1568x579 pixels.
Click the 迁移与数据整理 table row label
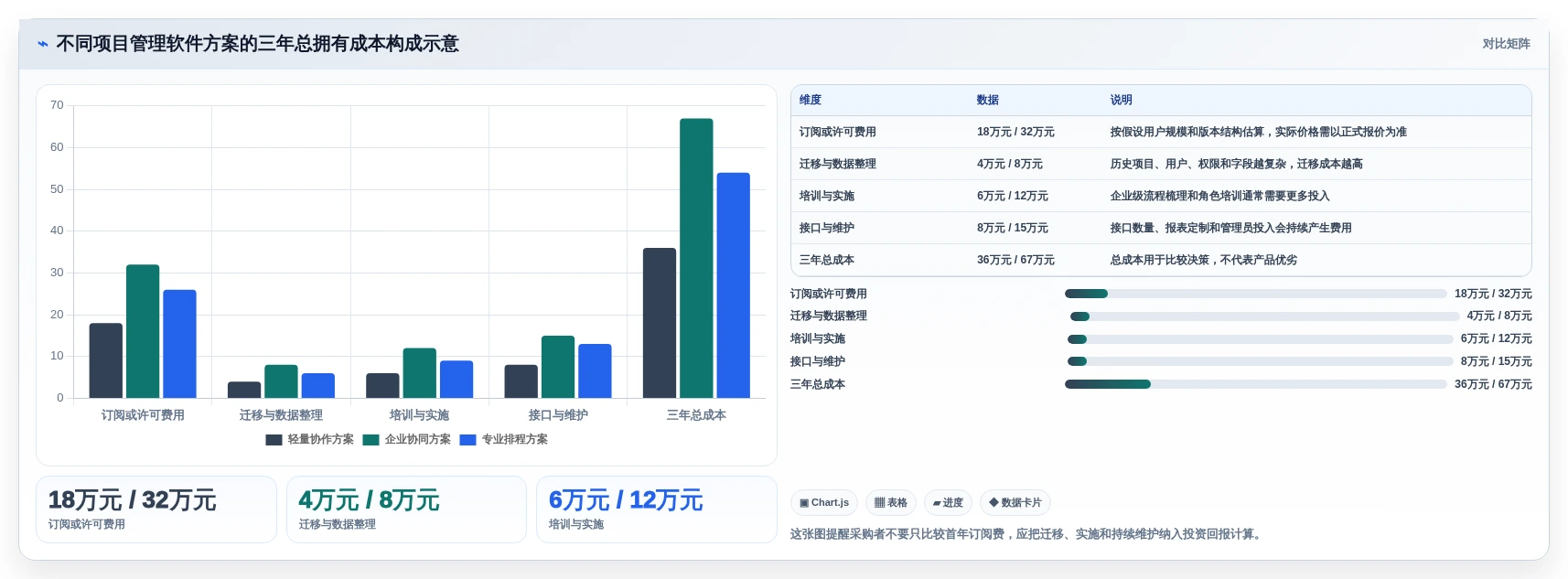point(838,164)
